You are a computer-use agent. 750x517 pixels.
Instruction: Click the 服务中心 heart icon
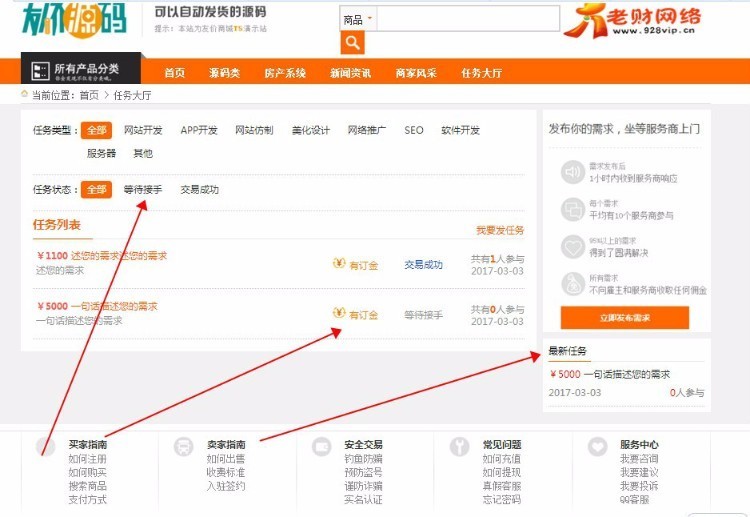597,447
